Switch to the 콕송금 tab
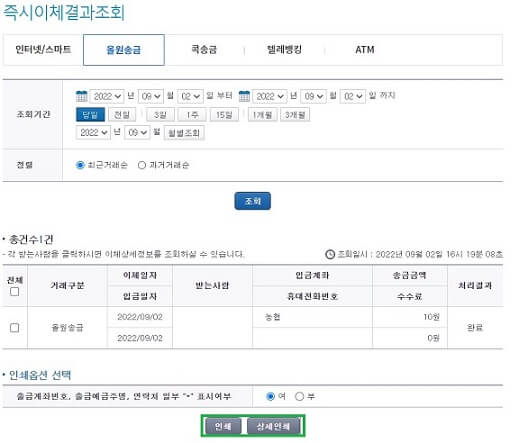 204,50
